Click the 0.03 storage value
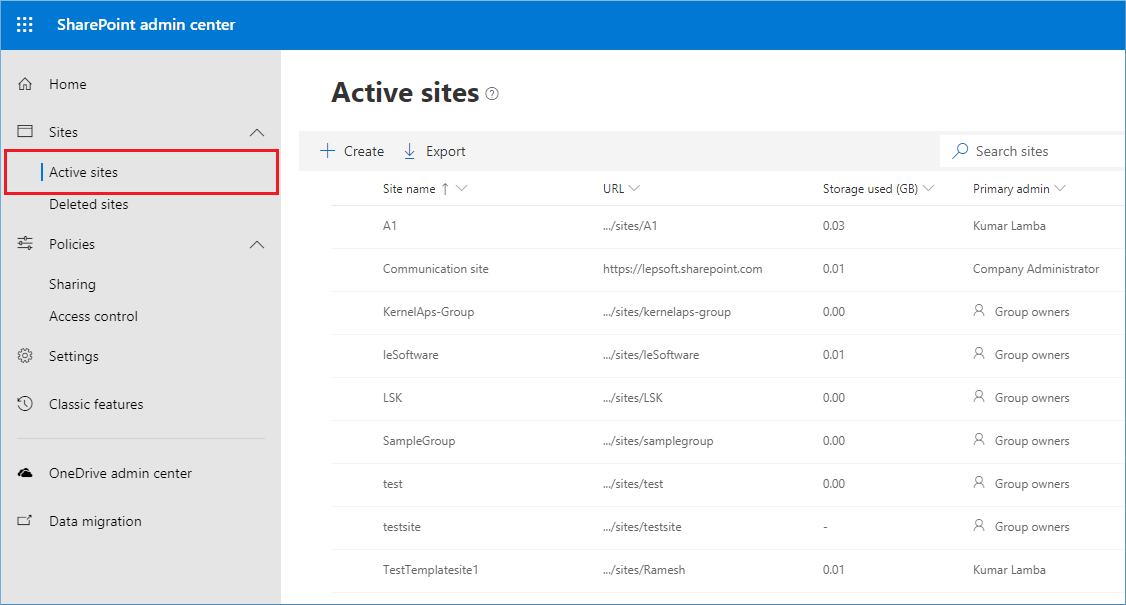 pos(833,226)
